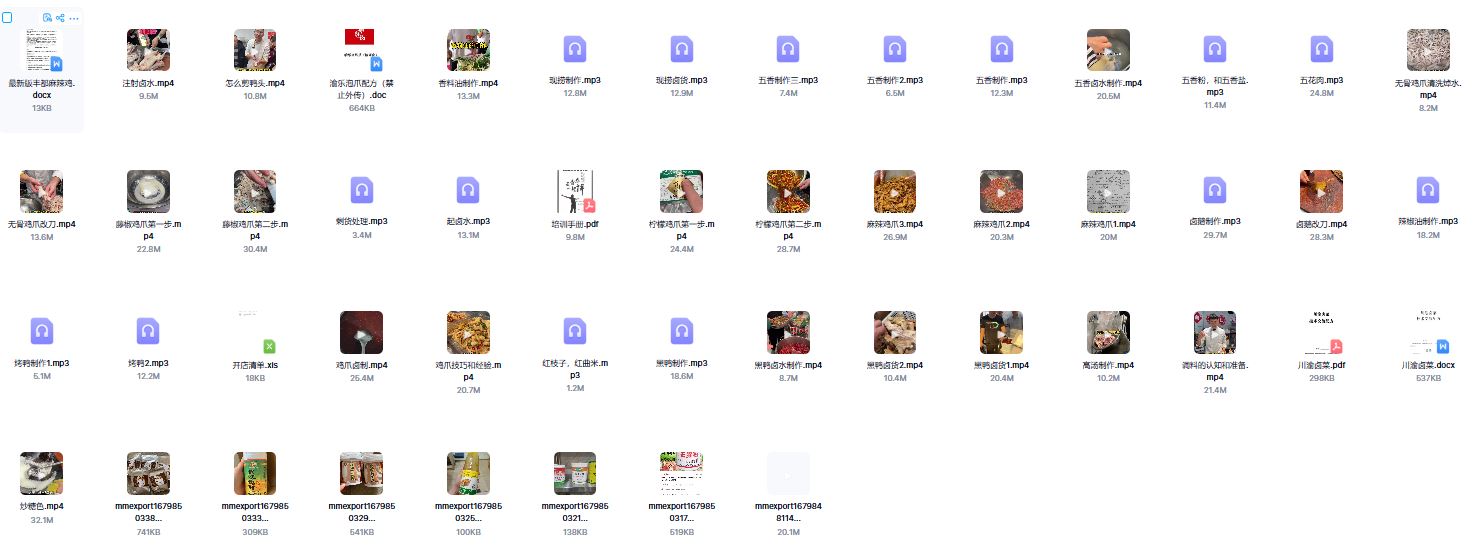Open the 培训手册.pdf document icon

pos(575,191)
